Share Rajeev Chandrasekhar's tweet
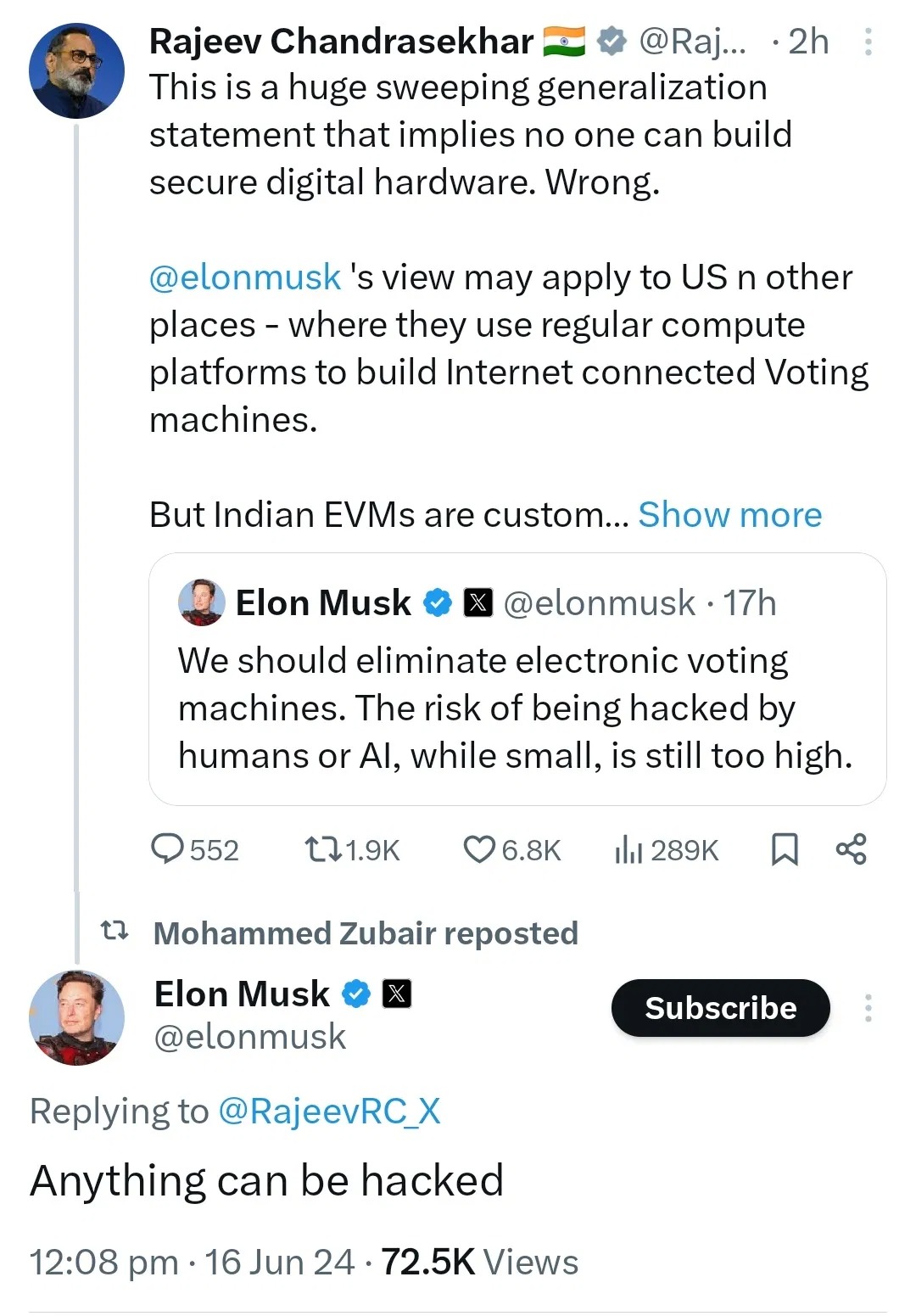Image resolution: width=916 pixels, height=1316 pixels. tap(851, 848)
